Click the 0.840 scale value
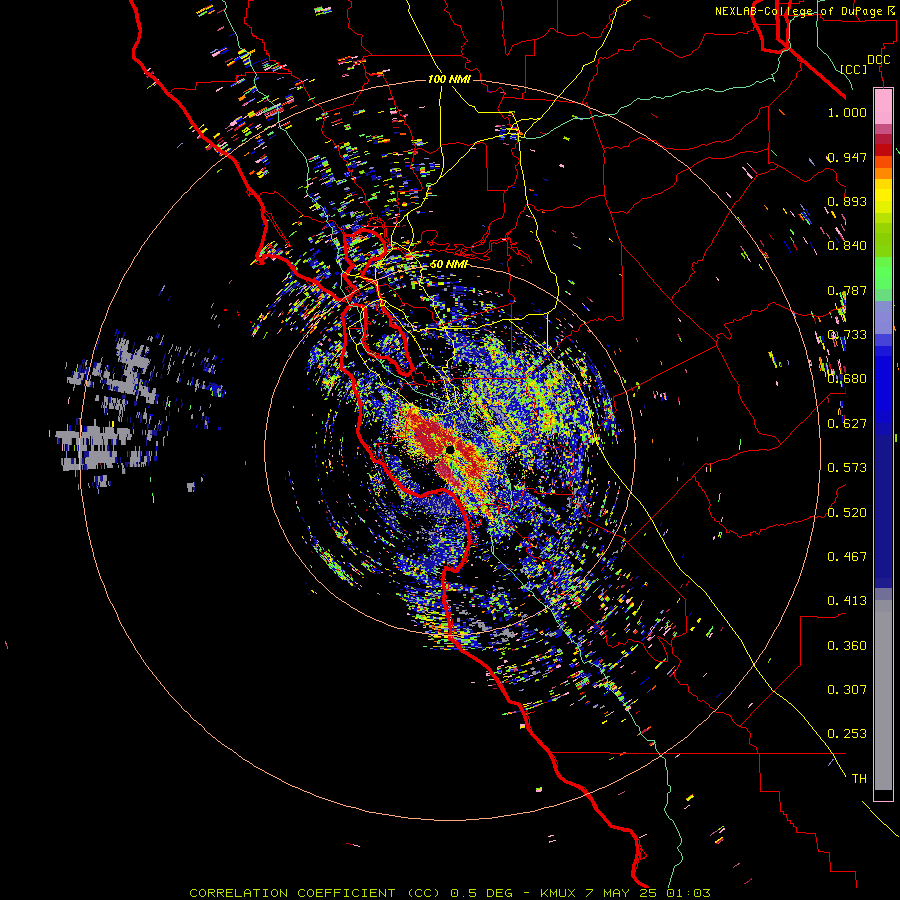The width and height of the screenshot is (900, 900). (847, 246)
